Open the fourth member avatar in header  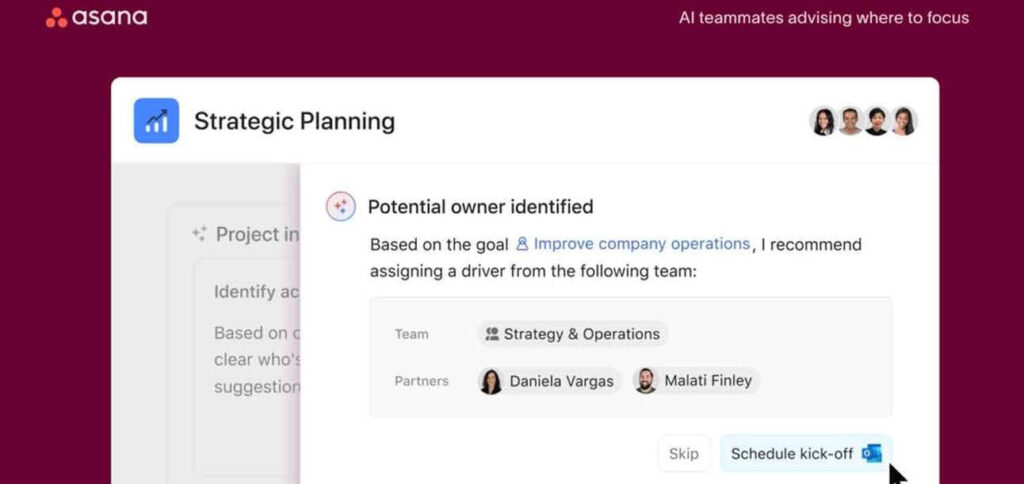pos(904,121)
